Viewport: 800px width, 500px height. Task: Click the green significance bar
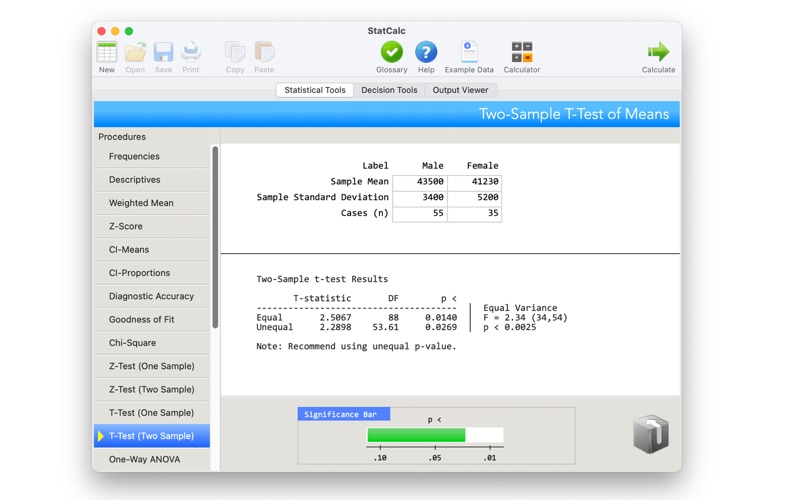(x=416, y=435)
